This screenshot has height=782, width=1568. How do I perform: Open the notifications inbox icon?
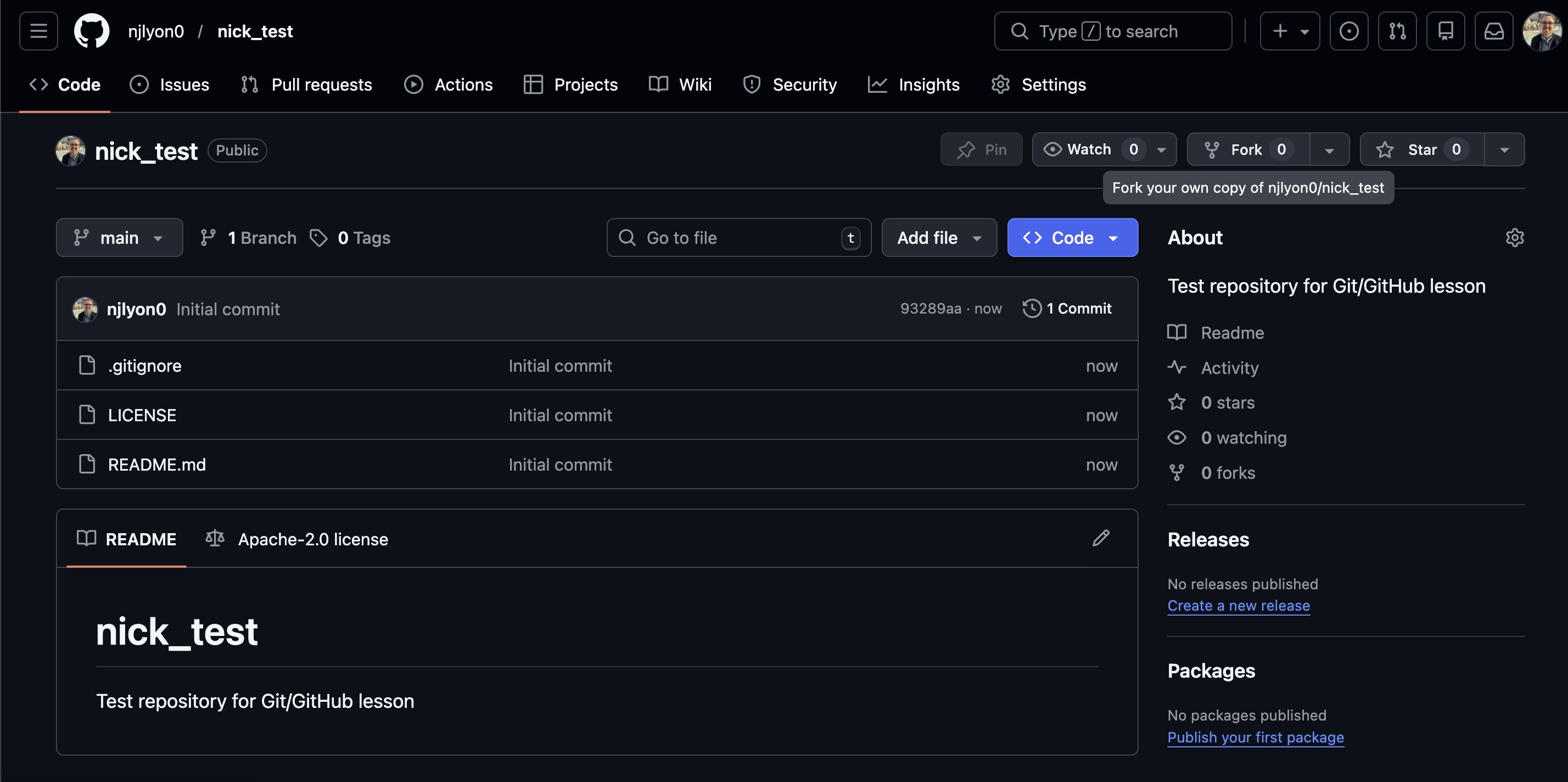point(1494,31)
